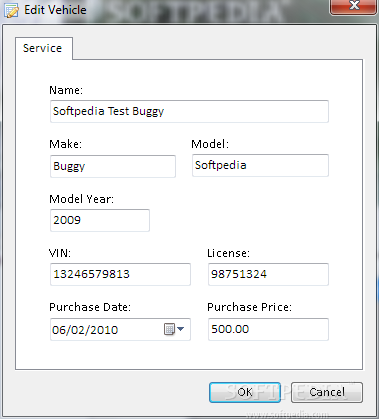Screen dimensions: 379x419
Task: Click the Model Year field showing 2009
Action: pos(100,220)
